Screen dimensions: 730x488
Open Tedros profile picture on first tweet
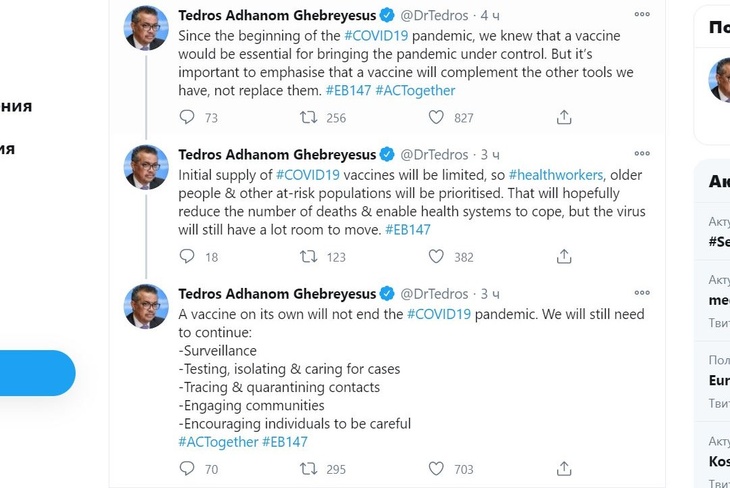click(x=146, y=28)
